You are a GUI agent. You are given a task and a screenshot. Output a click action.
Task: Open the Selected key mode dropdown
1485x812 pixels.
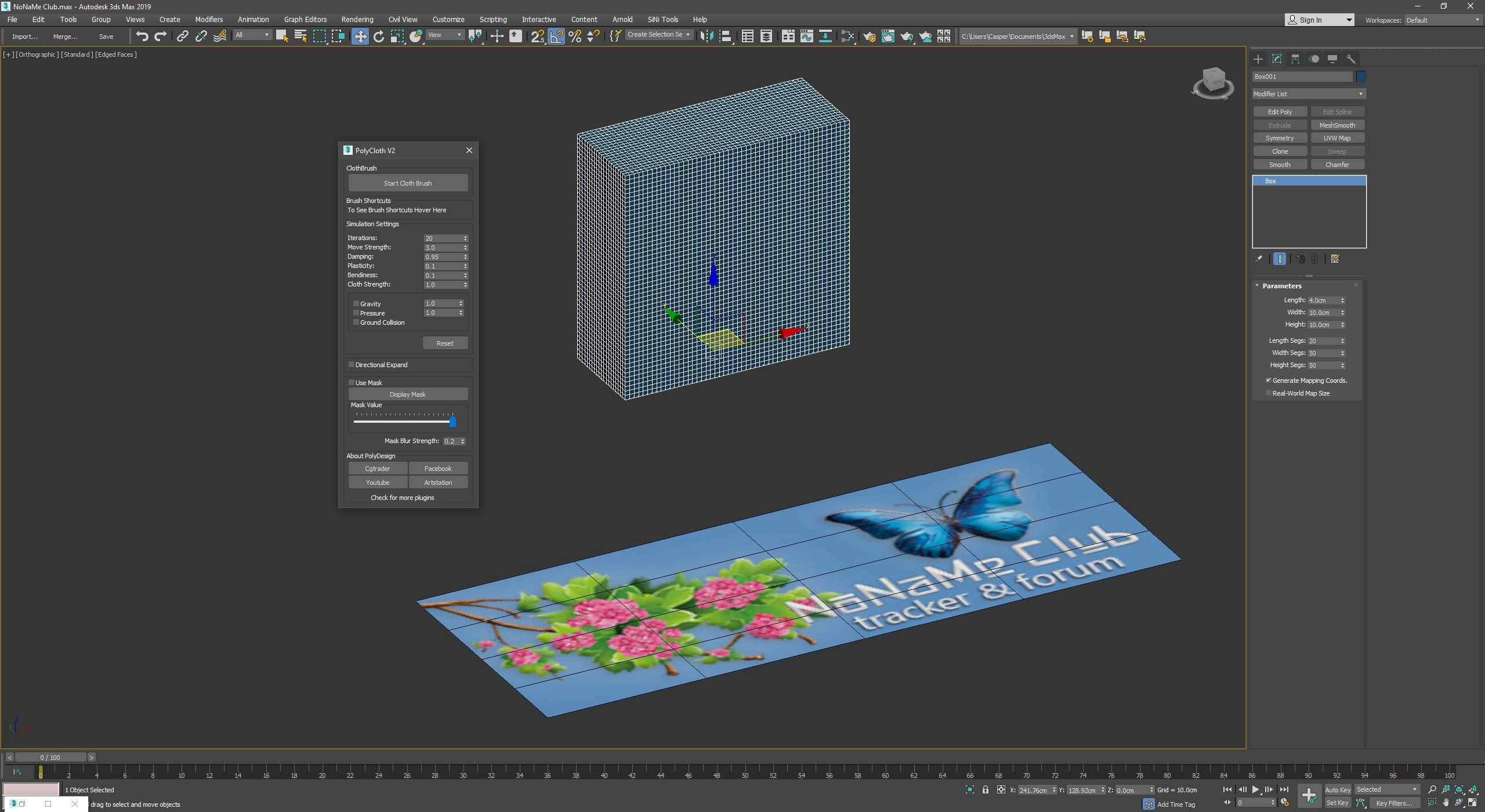[1386, 789]
